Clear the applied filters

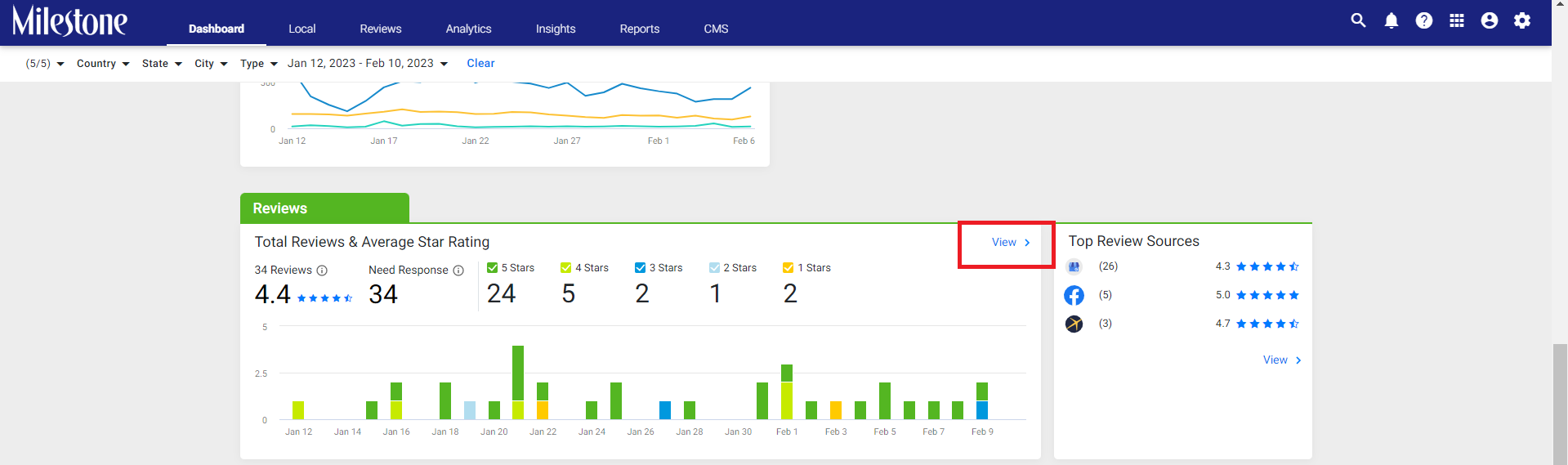(480, 64)
